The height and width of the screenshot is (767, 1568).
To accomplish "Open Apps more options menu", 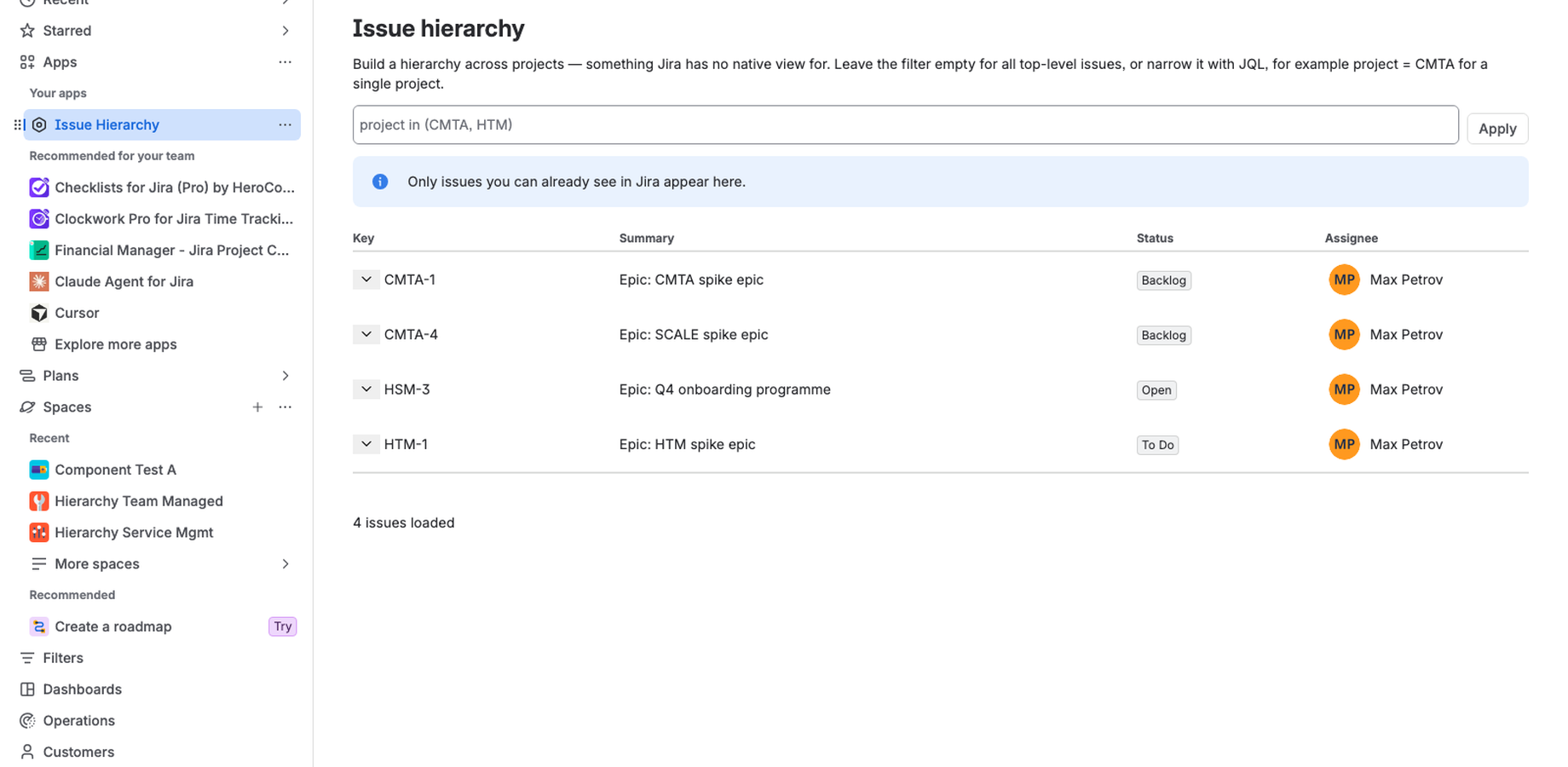I will 285,62.
